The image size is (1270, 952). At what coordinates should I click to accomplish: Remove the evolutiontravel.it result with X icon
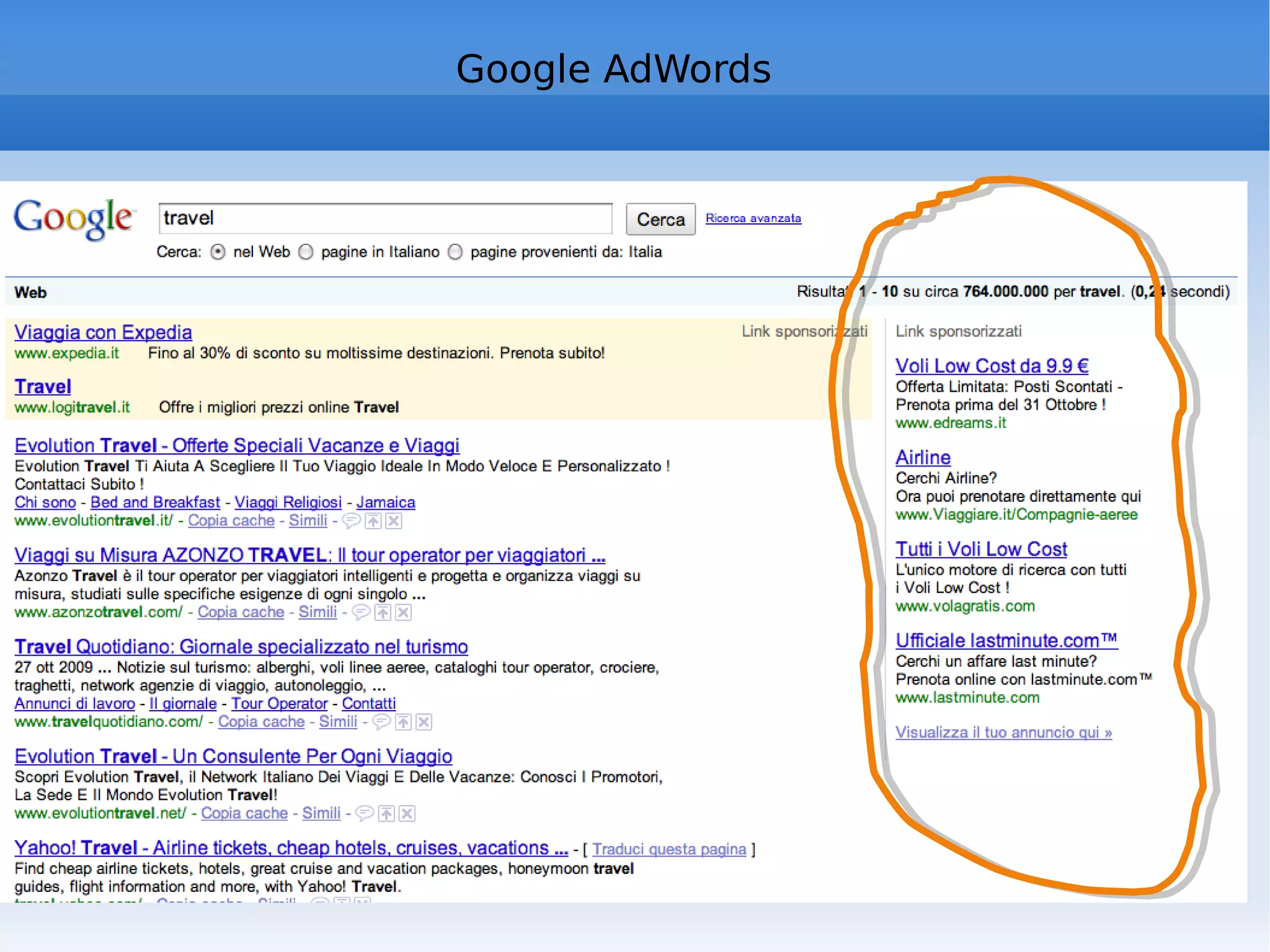394,521
